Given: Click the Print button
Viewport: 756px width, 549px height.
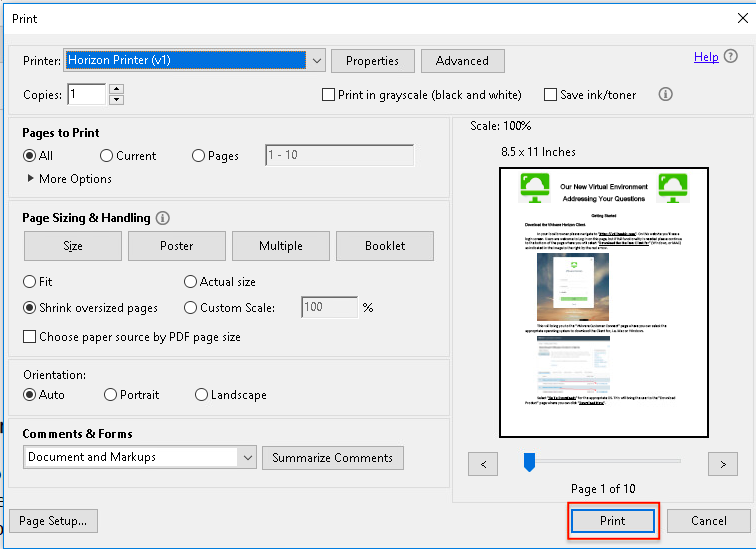Looking at the screenshot, I should (612, 521).
